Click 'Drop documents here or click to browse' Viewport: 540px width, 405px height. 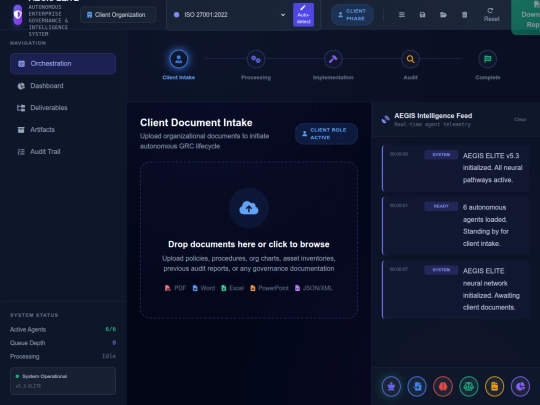[x=249, y=244]
